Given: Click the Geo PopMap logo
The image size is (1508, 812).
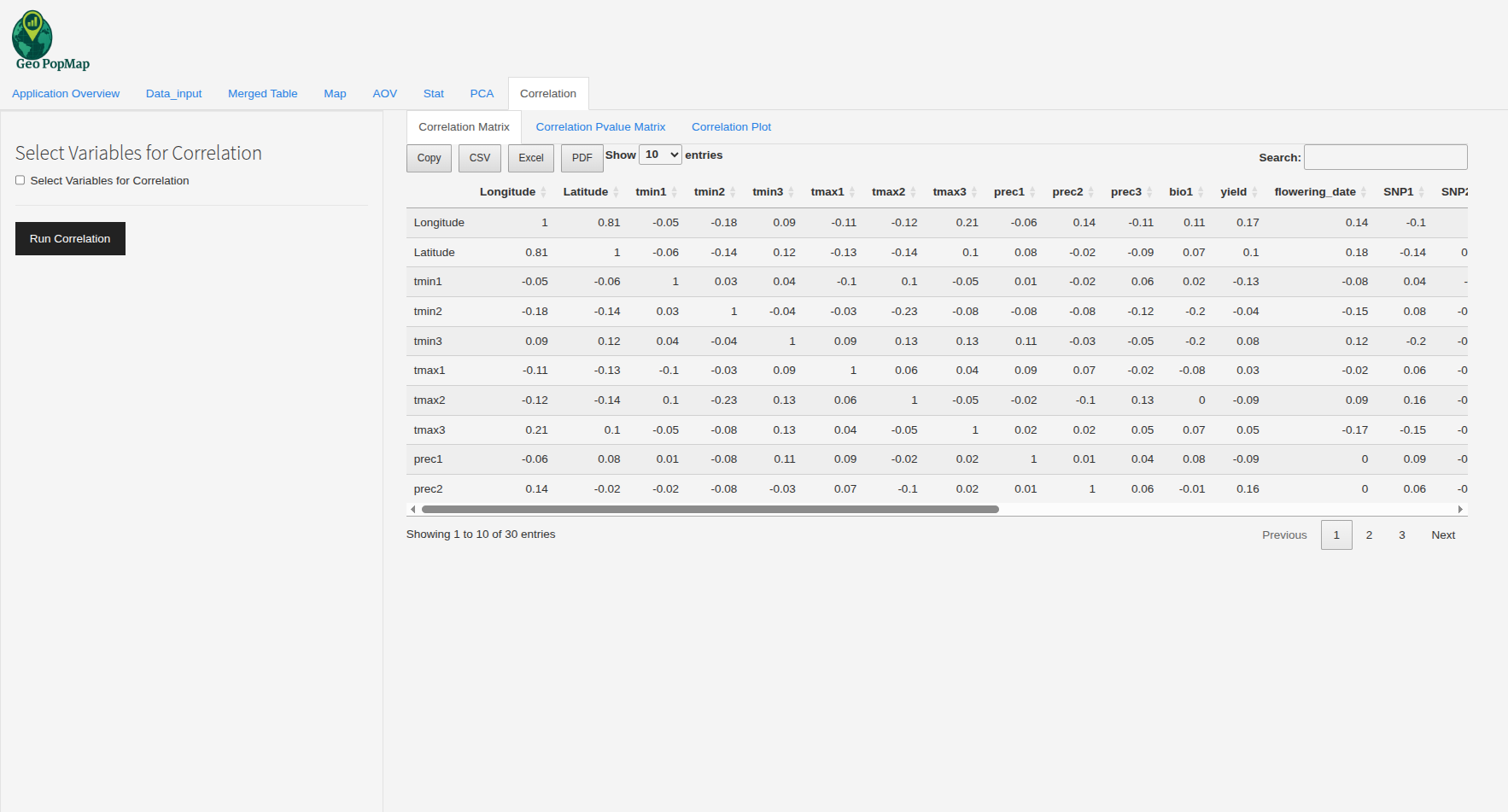Looking at the screenshot, I should 50,41.
